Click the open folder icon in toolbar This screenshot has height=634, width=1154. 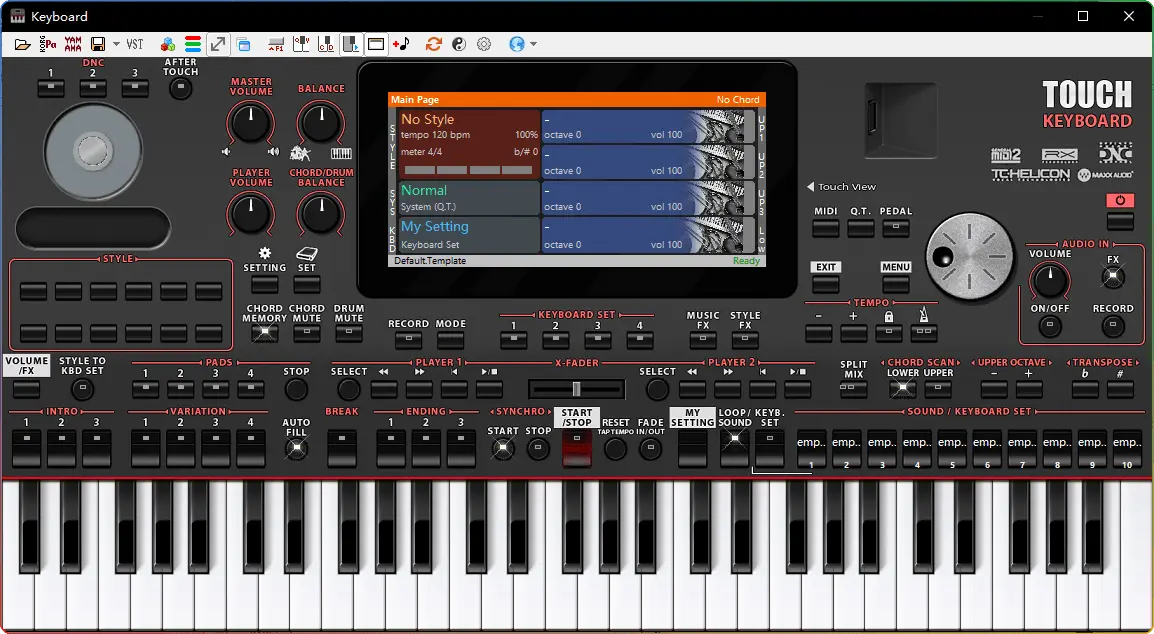pos(22,44)
